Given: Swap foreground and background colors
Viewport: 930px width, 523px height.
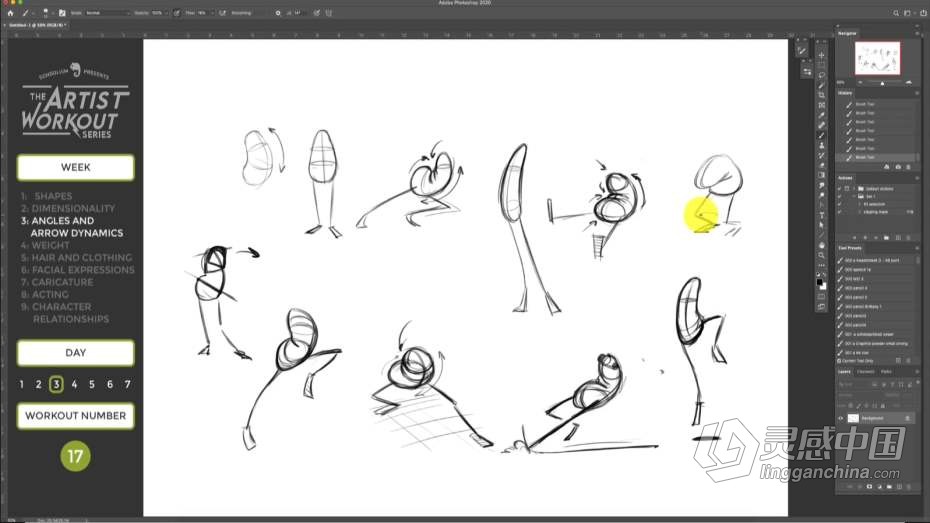Looking at the screenshot, I should [x=824, y=275].
